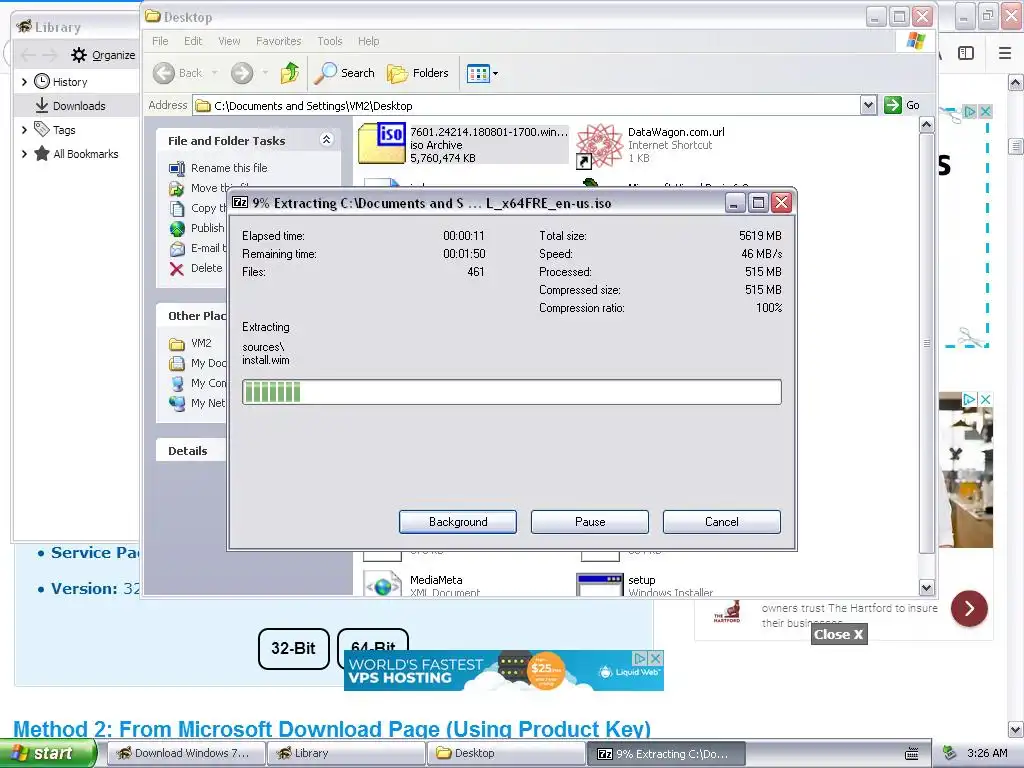Open the Edit menu in Desktop window

[193, 41]
